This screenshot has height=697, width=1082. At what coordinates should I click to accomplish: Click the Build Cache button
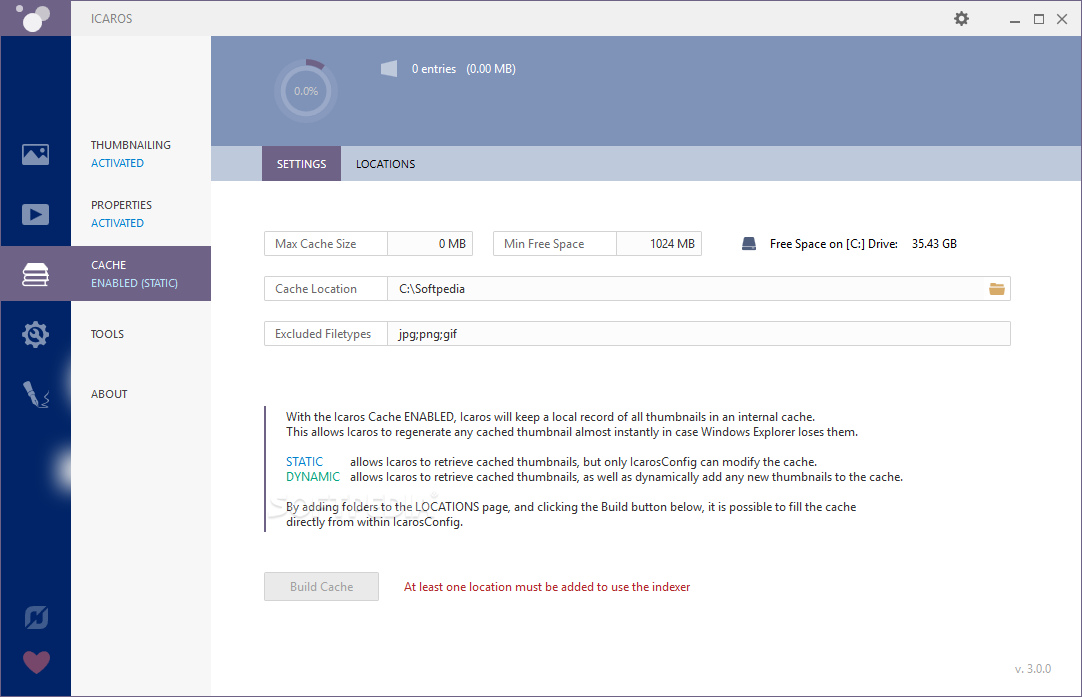[321, 587]
